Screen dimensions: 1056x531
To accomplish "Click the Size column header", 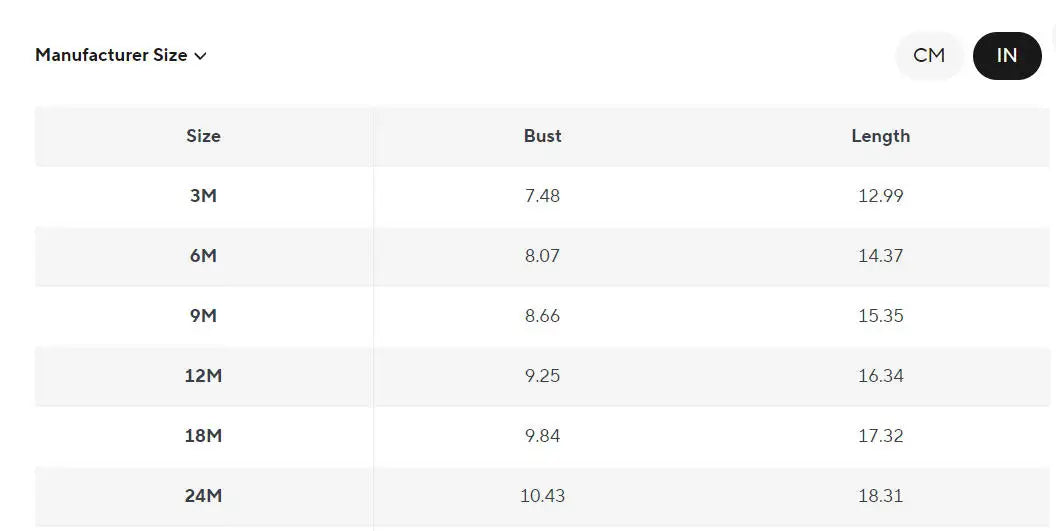I will click(x=203, y=136).
